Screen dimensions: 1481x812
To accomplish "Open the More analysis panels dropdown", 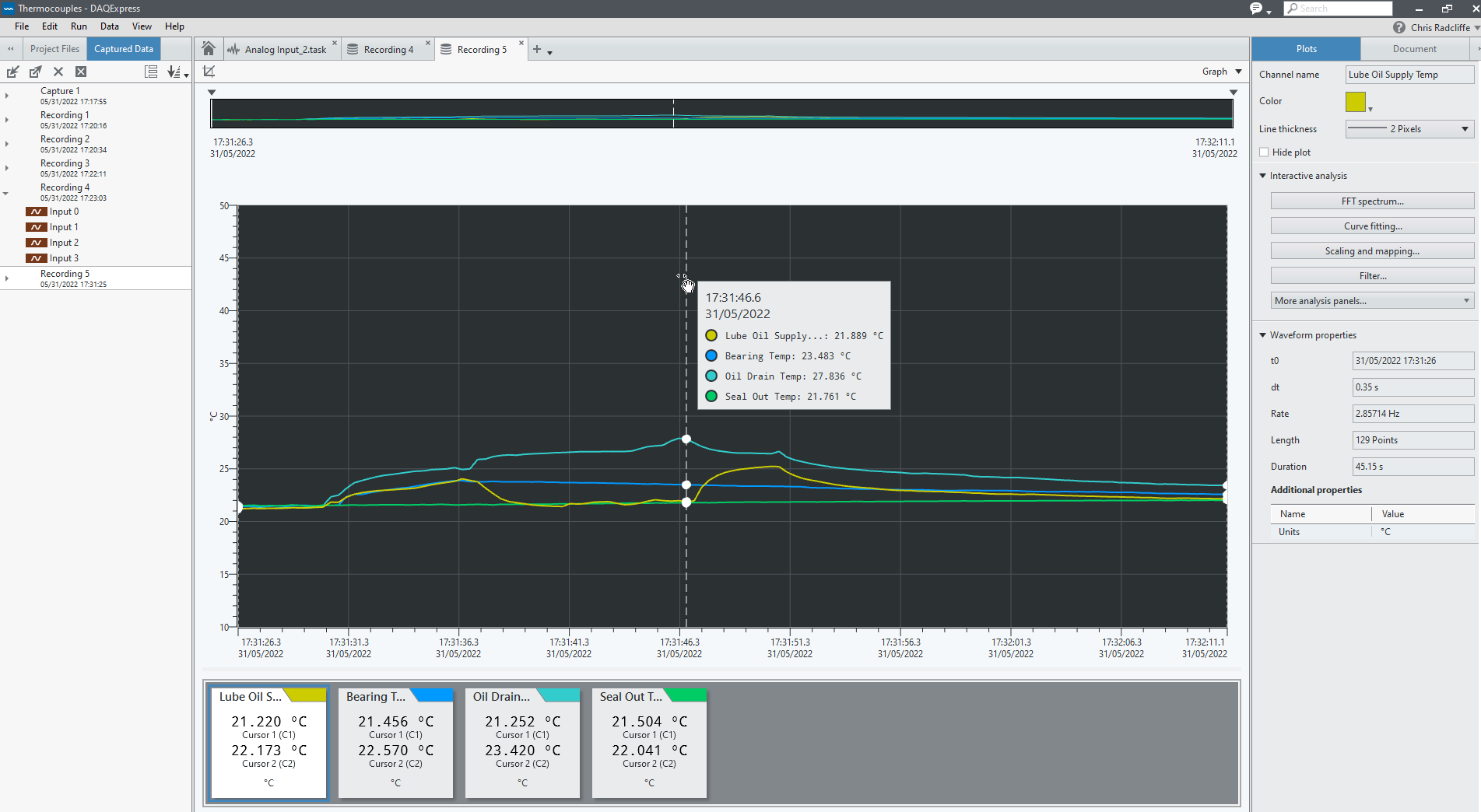I will [x=1372, y=301].
